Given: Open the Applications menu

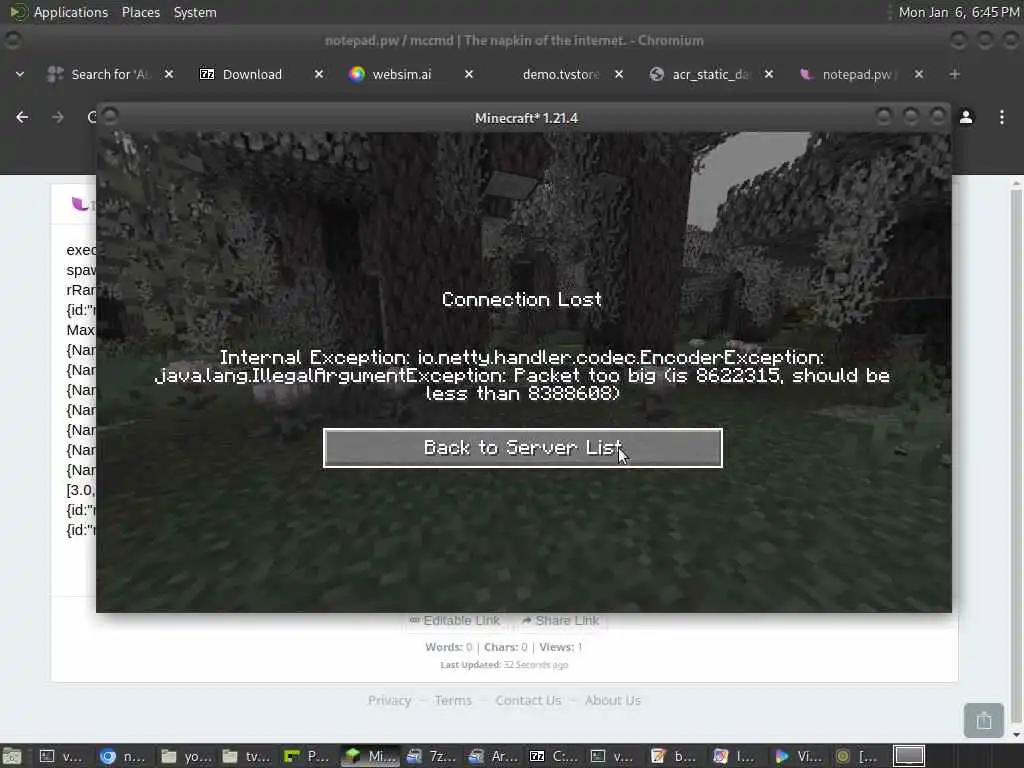Looking at the screenshot, I should (71, 12).
